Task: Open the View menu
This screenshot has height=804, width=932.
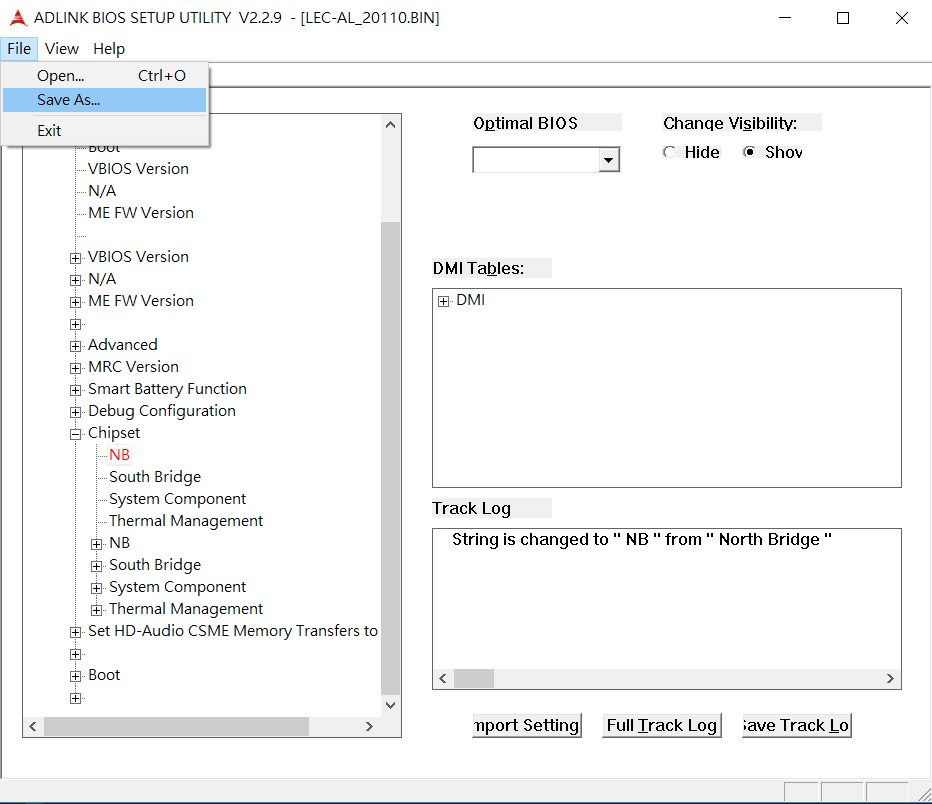Action: (62, 49)
